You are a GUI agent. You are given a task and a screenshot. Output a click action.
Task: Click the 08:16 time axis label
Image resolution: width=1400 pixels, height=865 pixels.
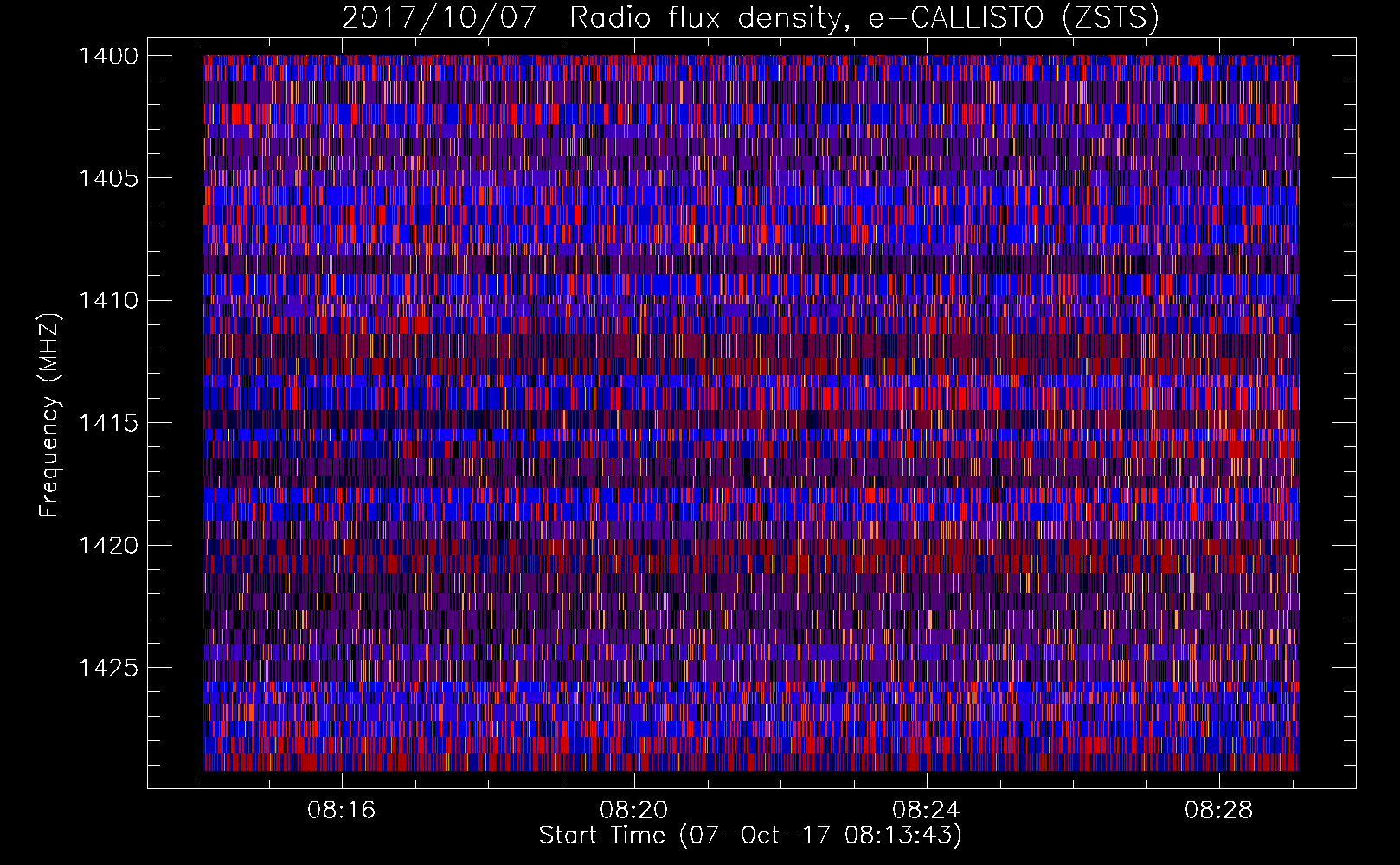(342, 811)
